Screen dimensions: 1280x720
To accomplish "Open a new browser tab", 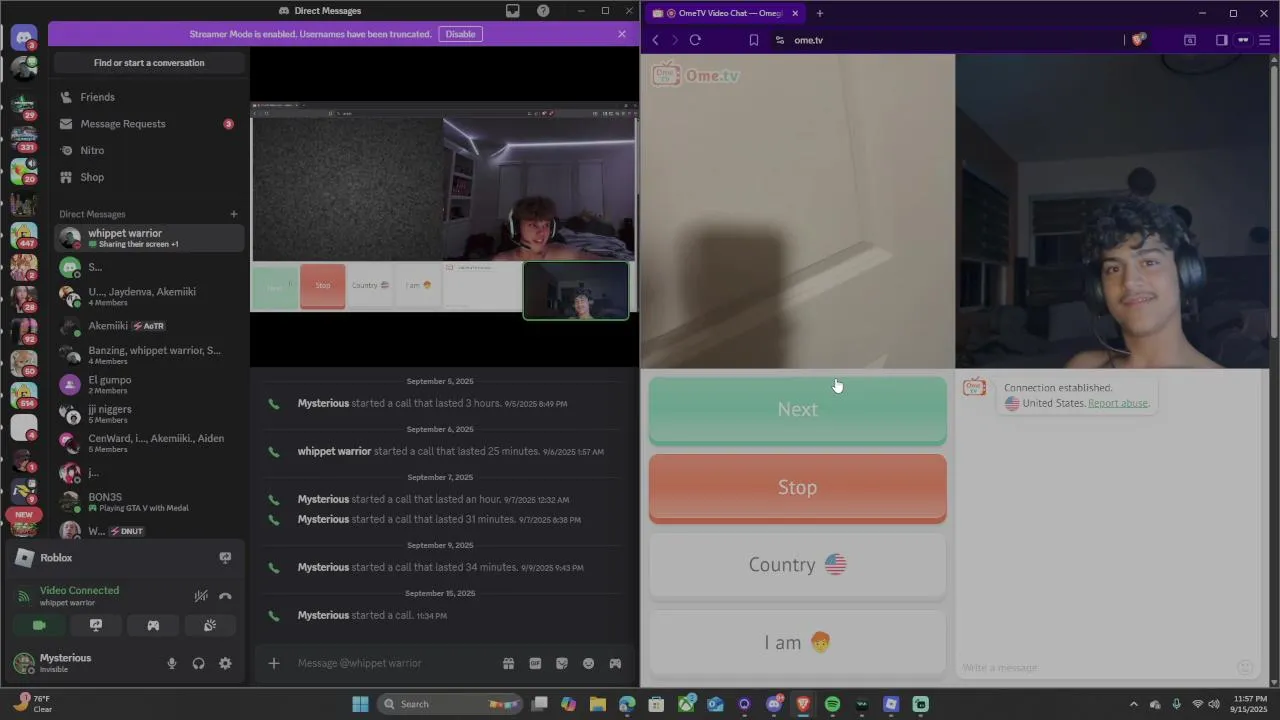I will point(820,13).
